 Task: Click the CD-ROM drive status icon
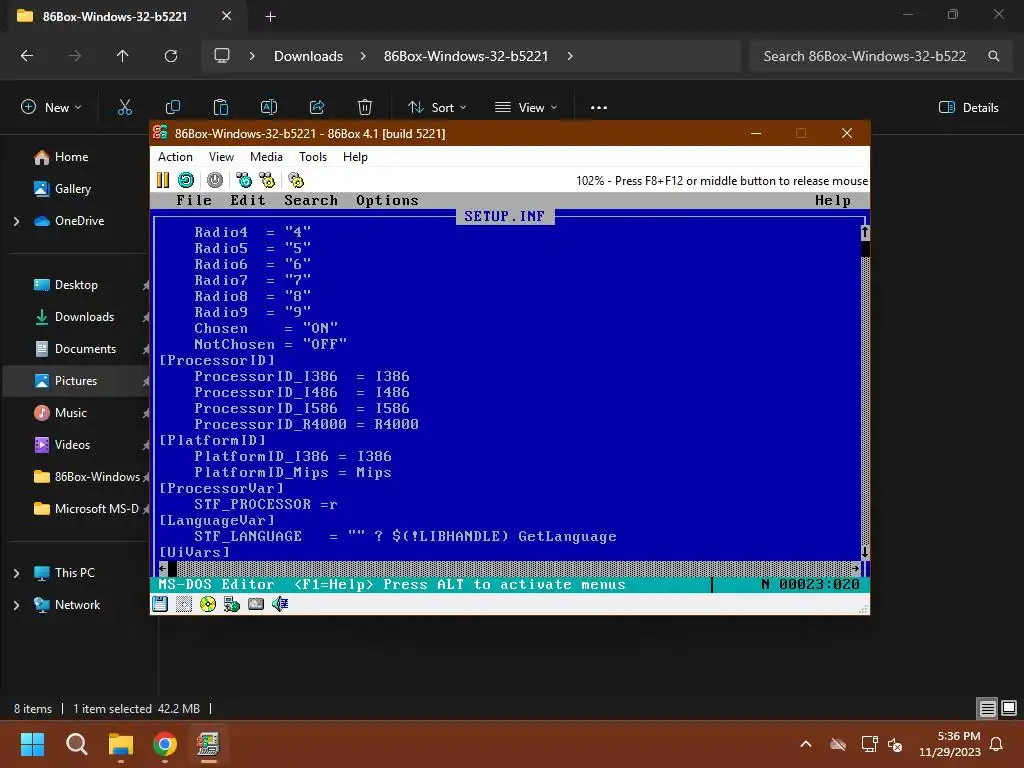point(208,604)
